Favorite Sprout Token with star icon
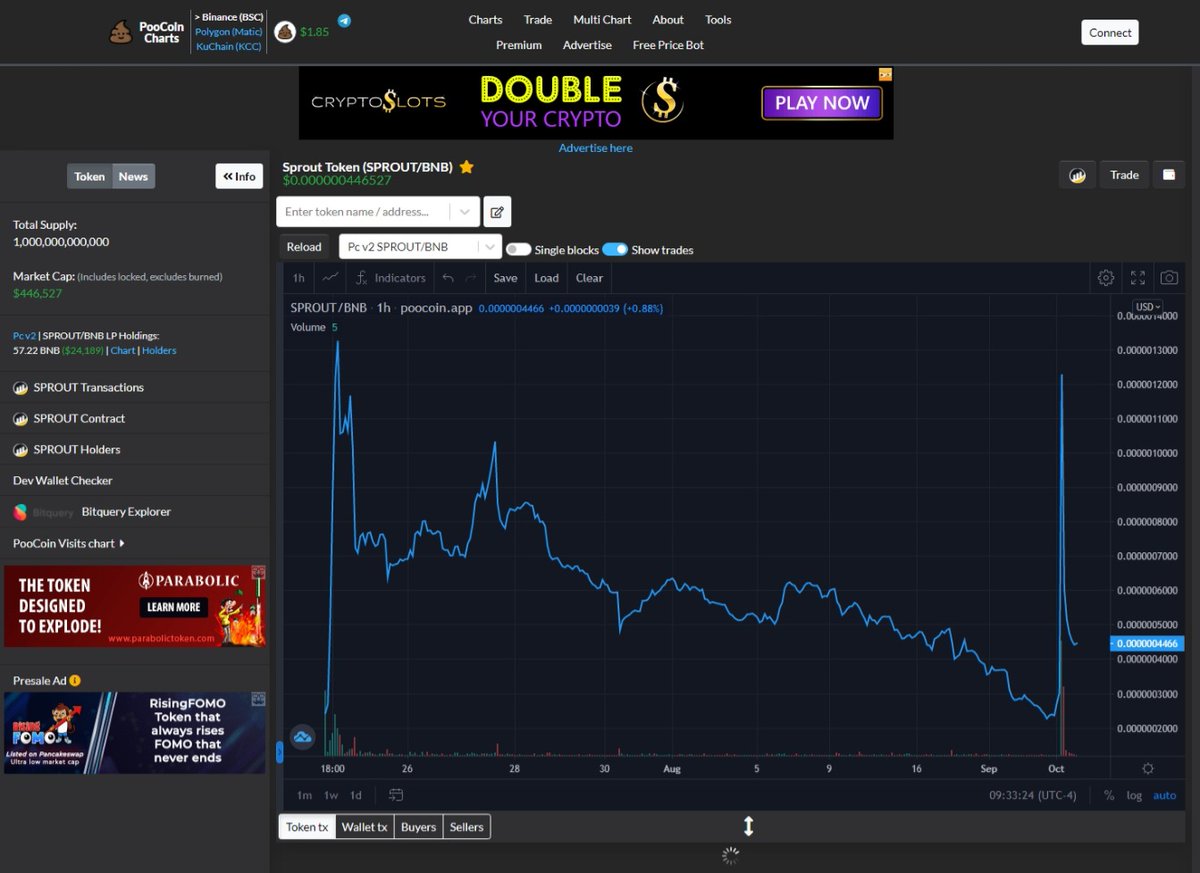 click(x=466, y=167)
